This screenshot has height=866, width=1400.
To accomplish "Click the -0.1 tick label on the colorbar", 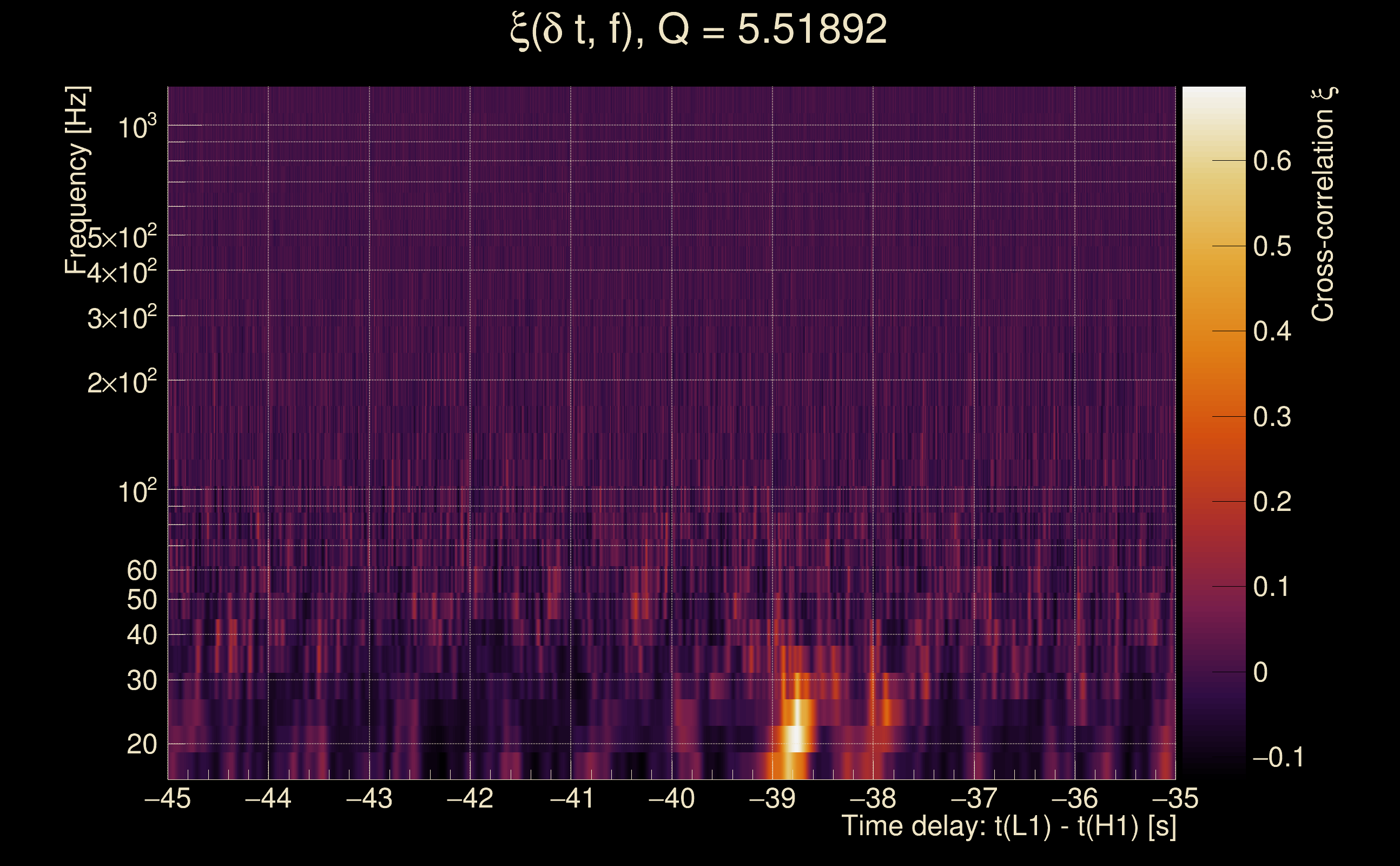I will tap(1278, 757).
